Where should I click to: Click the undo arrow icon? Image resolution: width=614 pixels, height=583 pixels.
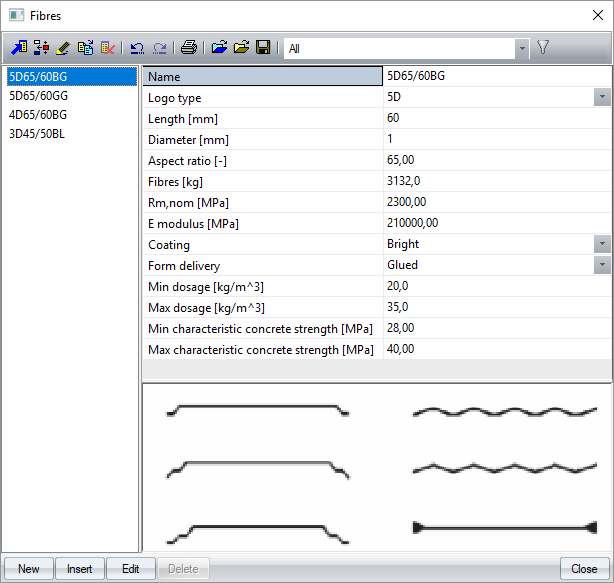(x=138, y=47)
